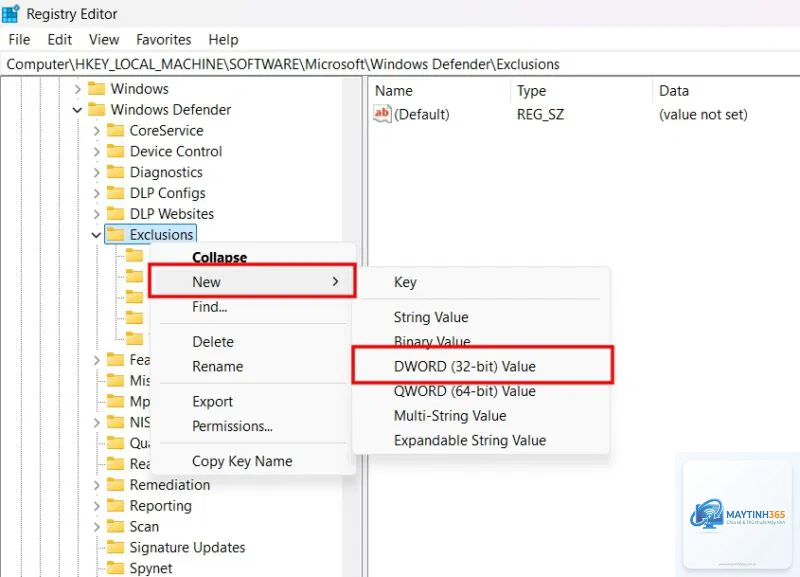Viewport: 800px width, 577px height.
Task: Select the (Default) value name
Action: point(422,114)
